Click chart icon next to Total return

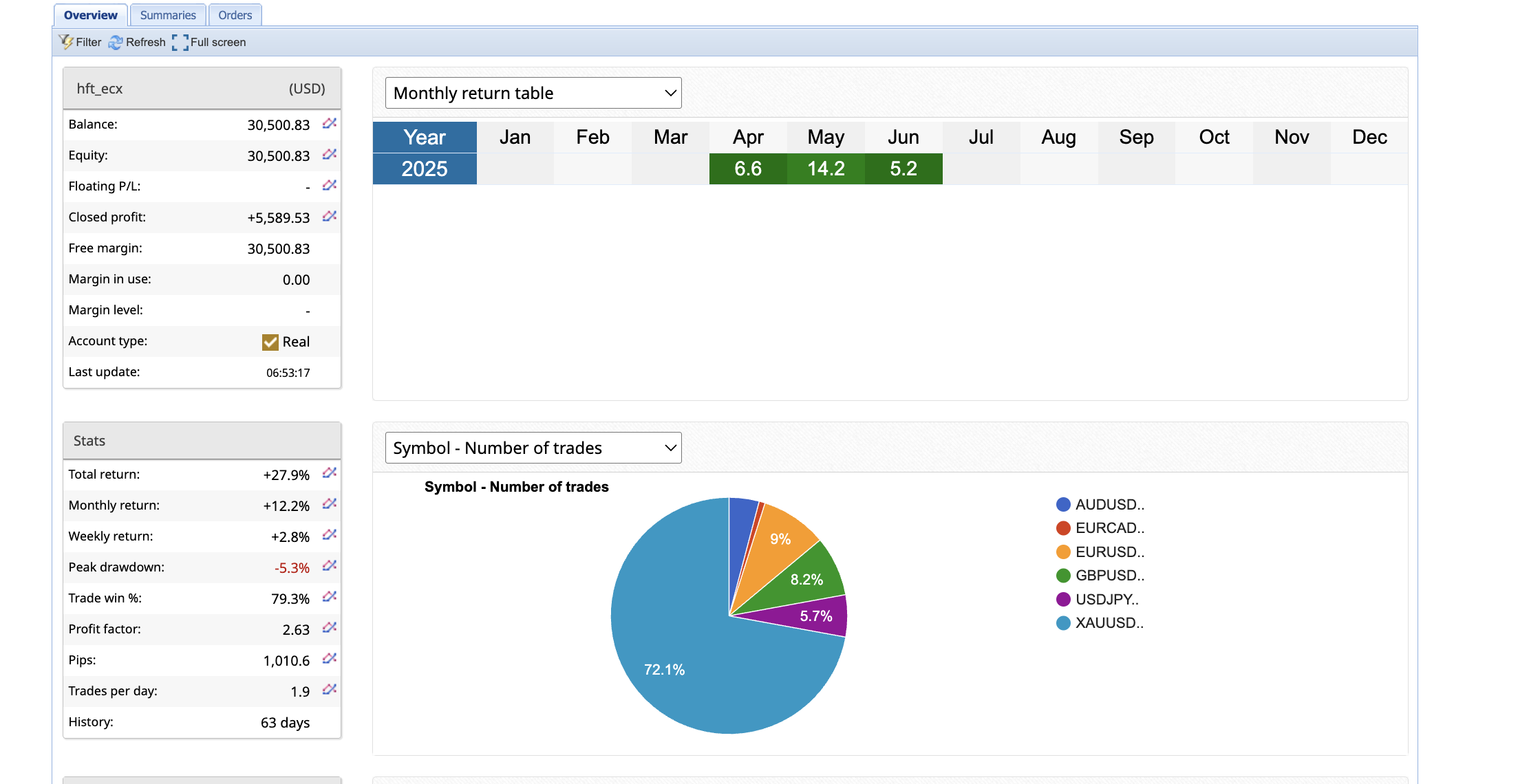tap(330, 473)
